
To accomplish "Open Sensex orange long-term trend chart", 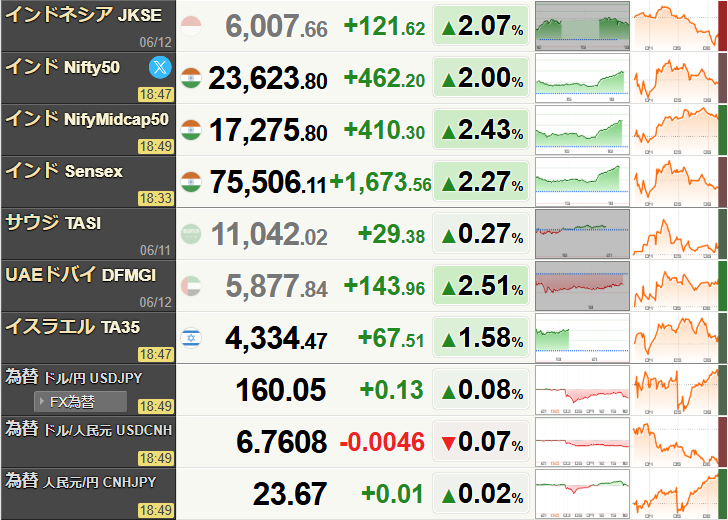I will [676, 182].
